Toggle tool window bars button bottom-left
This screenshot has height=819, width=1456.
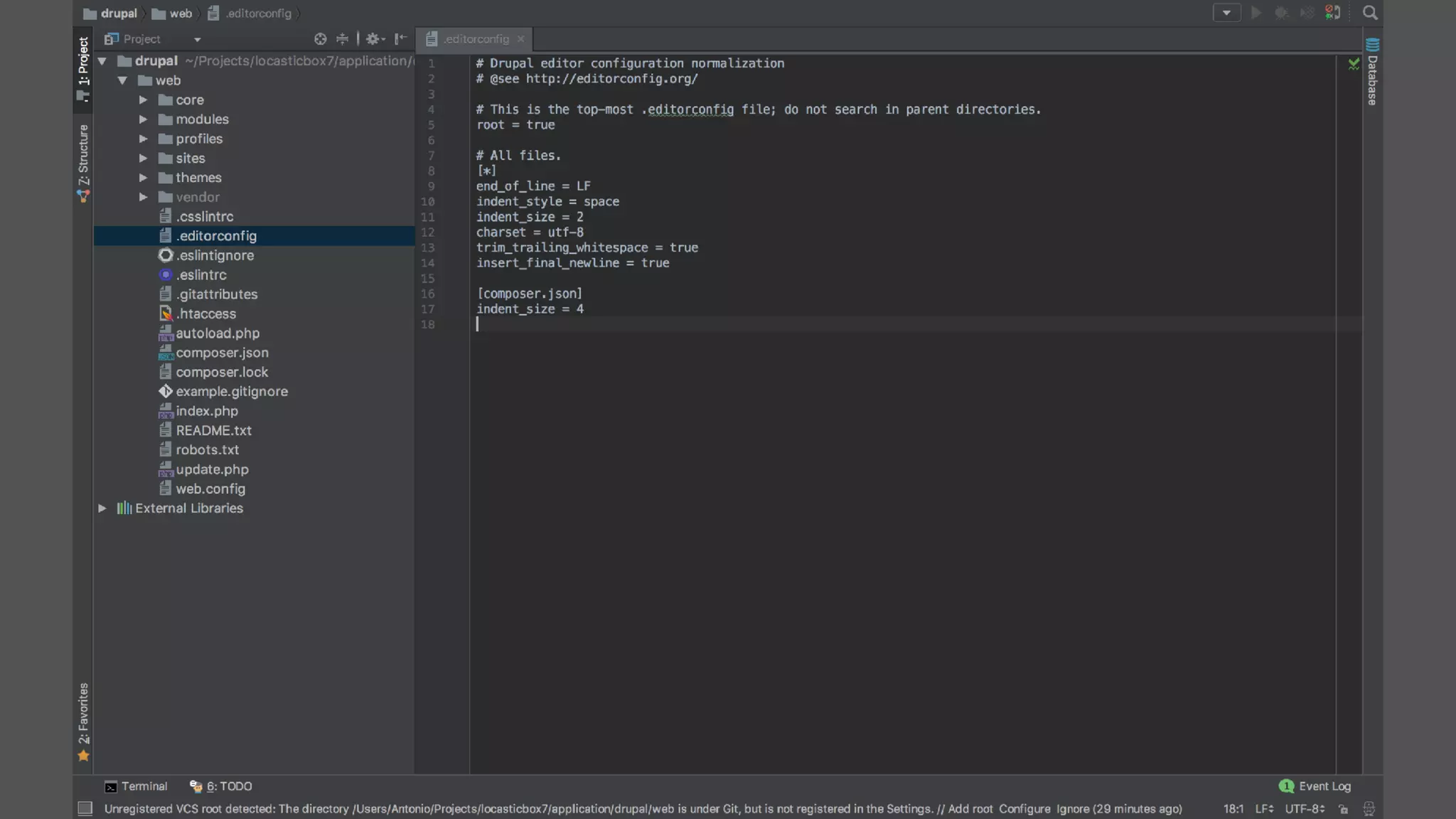click(85, 808)
